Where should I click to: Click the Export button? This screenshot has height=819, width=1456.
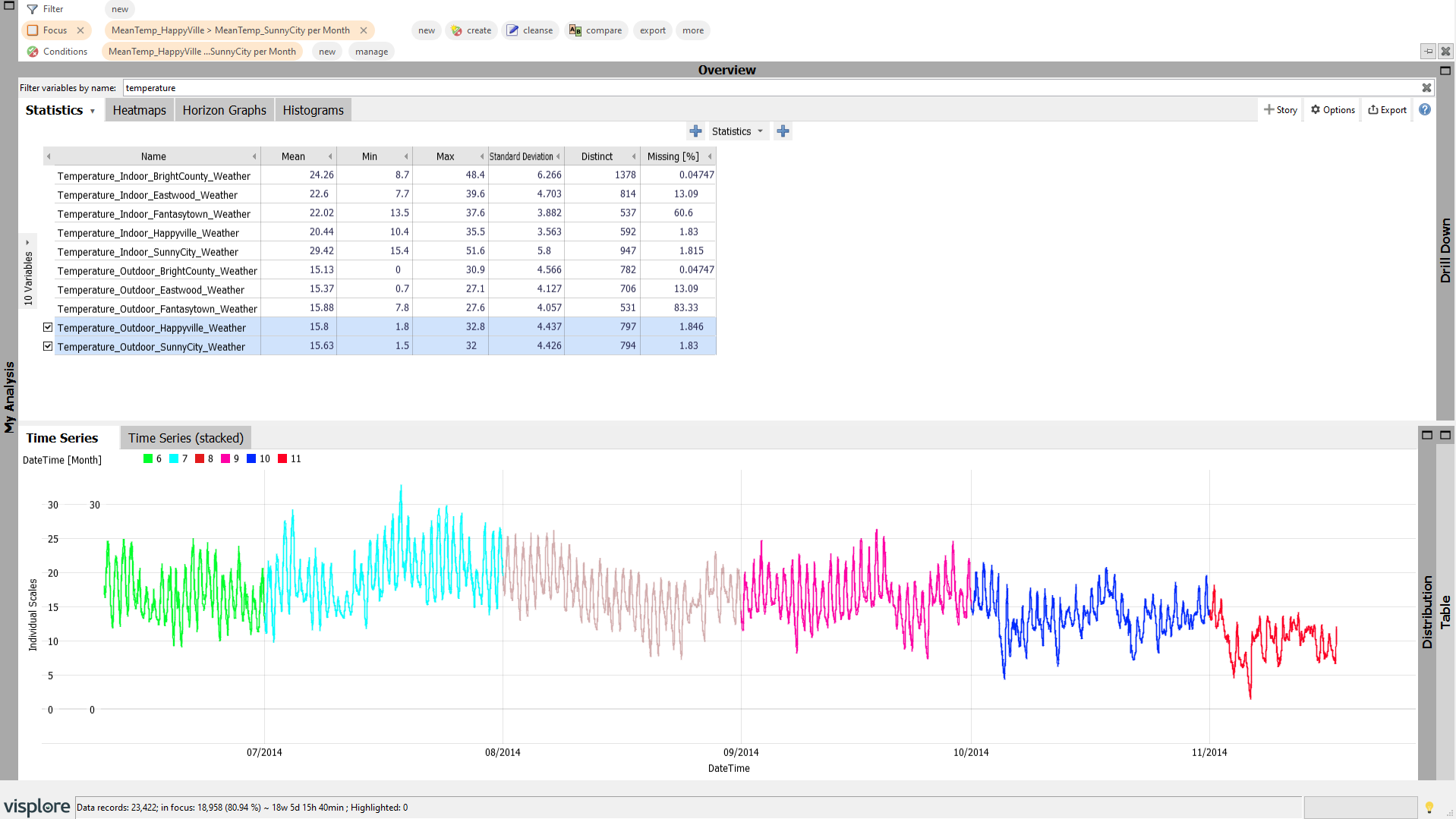tap(1387, 110)
